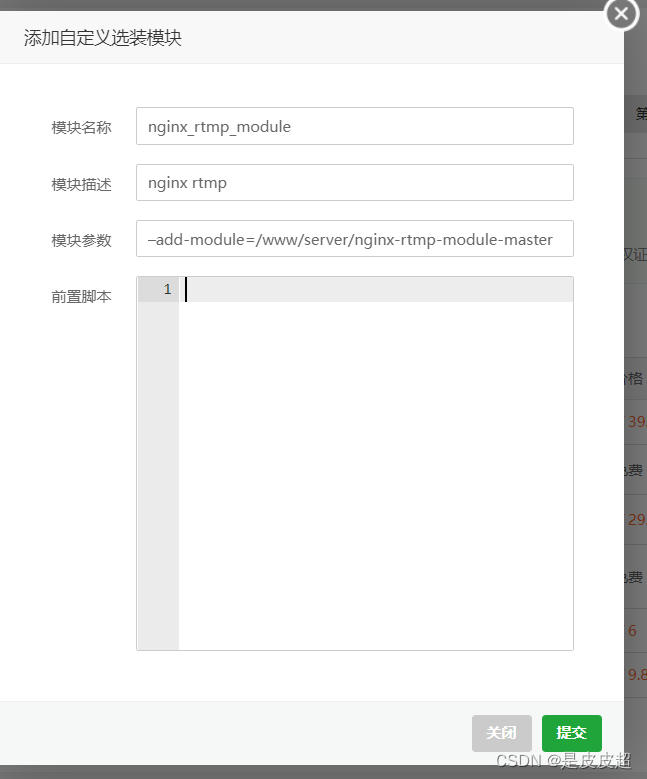This screenshot has width=647, height=779.
Task: Click line number 1 in the editor gutter
Action: [167, 289]
